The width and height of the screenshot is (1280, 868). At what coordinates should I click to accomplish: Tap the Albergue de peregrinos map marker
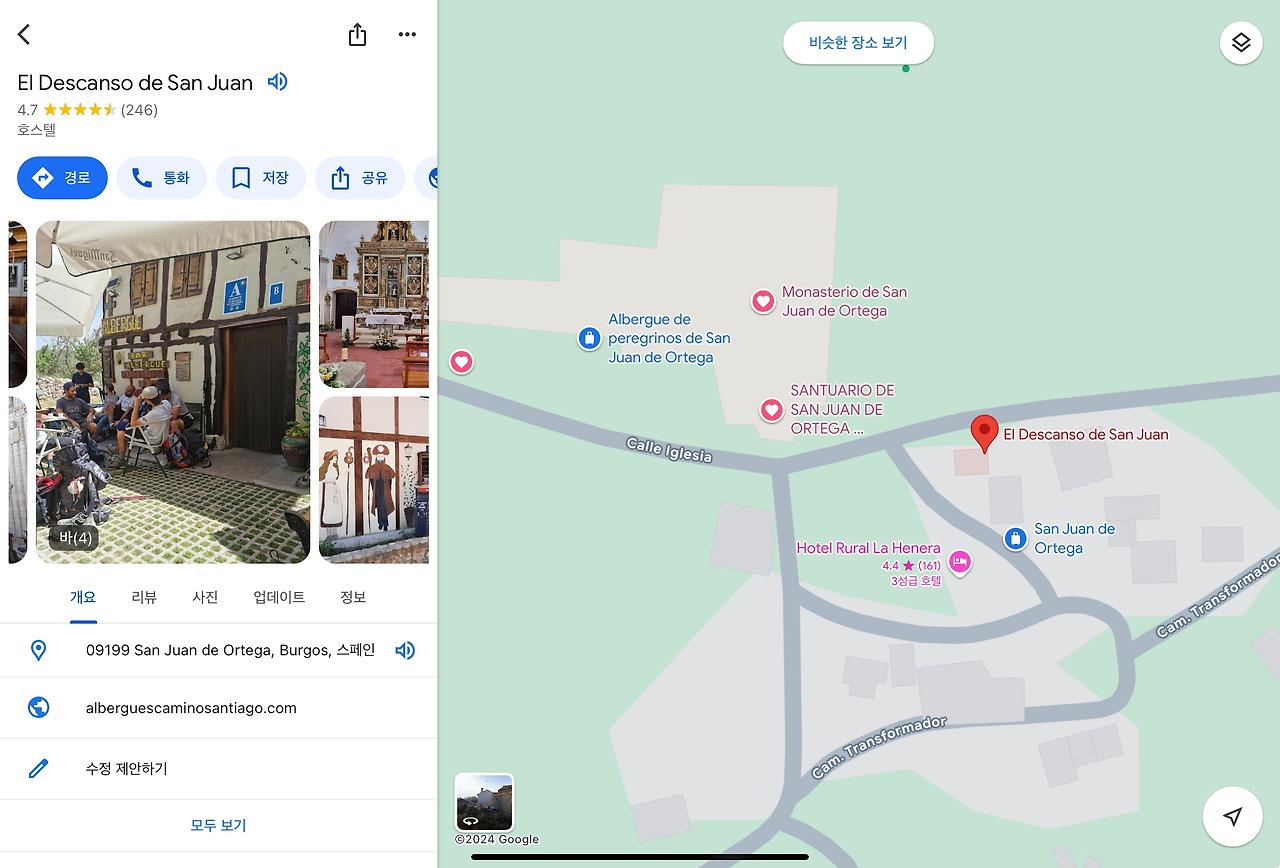coord(590,338)
